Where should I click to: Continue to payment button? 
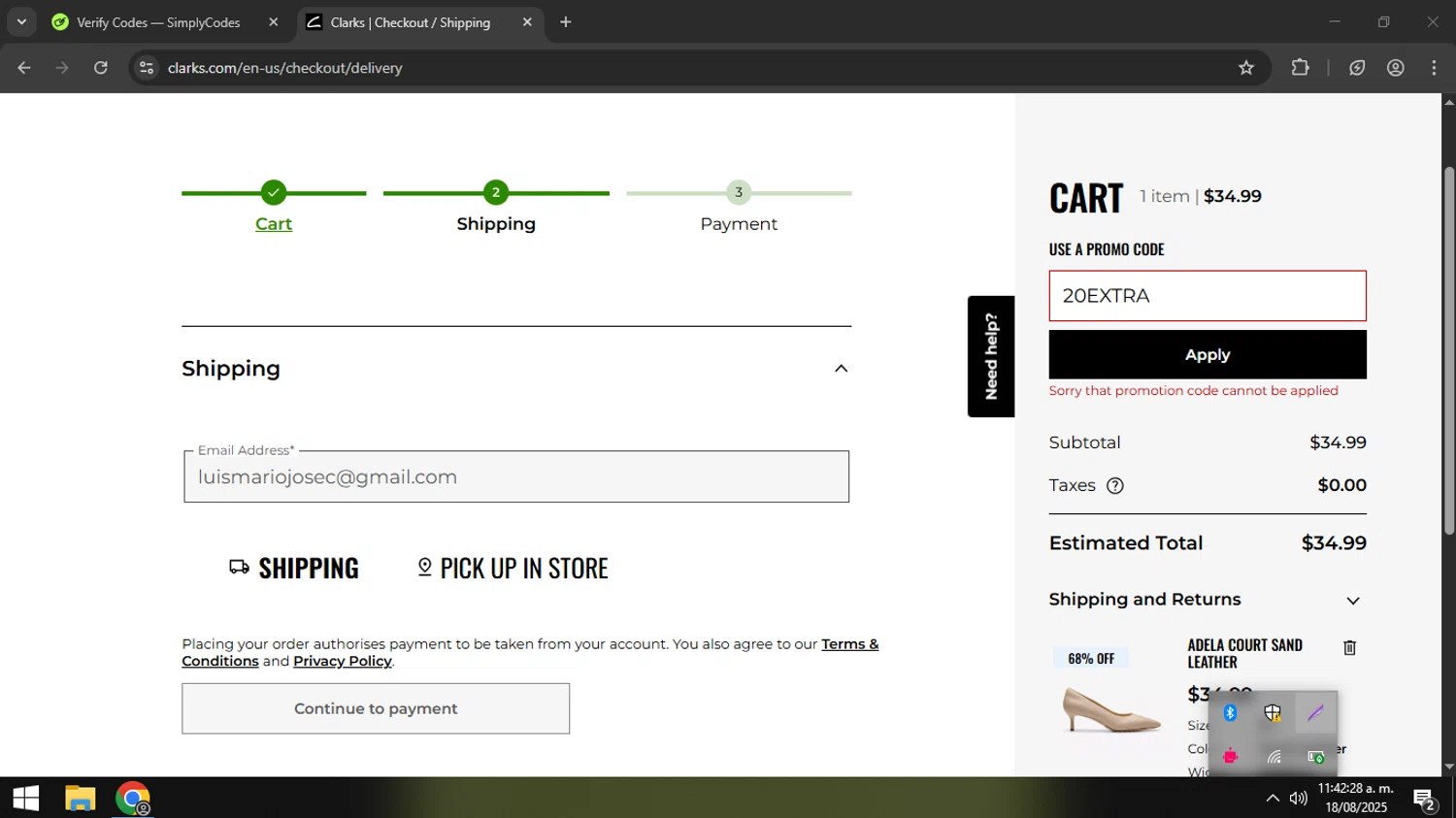tap(376, 708)
